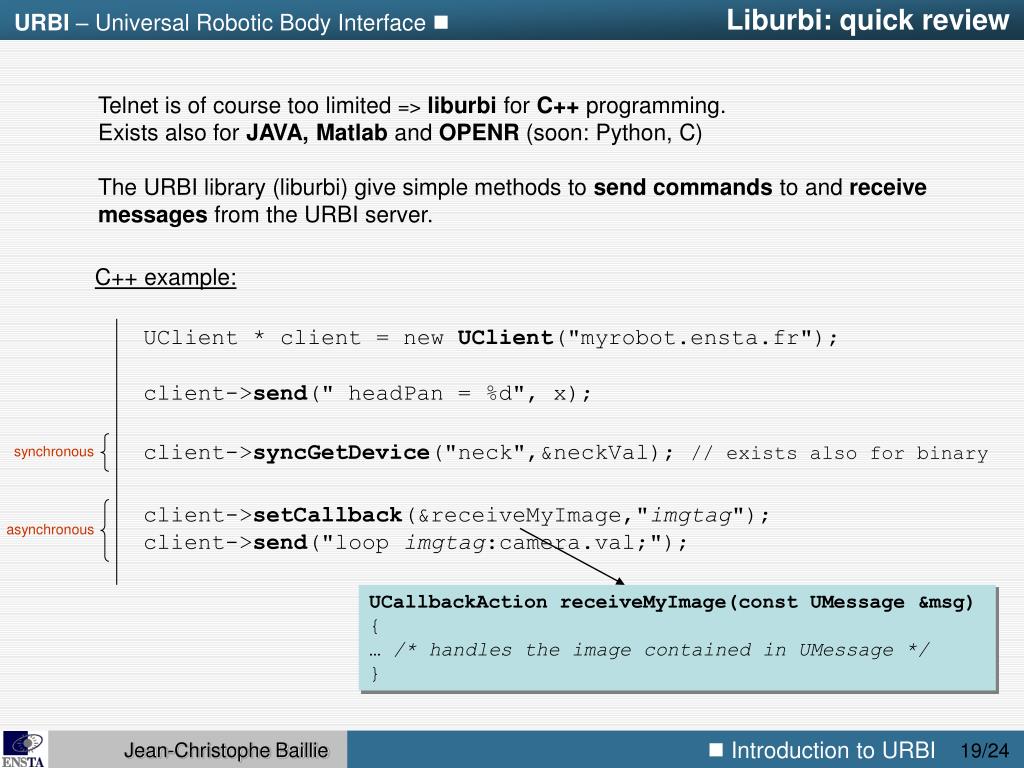1024x768 pixels.
Task: Click the setCallback code line
Action: point(456,516)
